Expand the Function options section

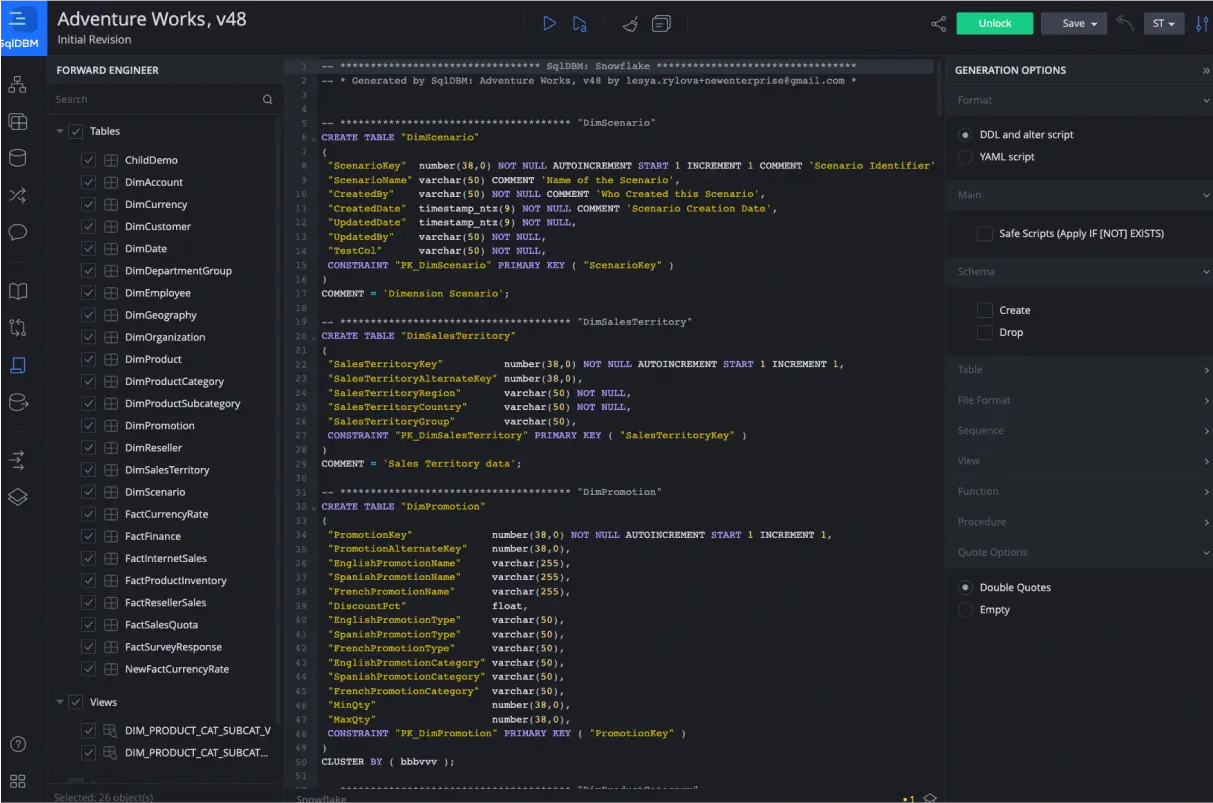(1079, 491)
